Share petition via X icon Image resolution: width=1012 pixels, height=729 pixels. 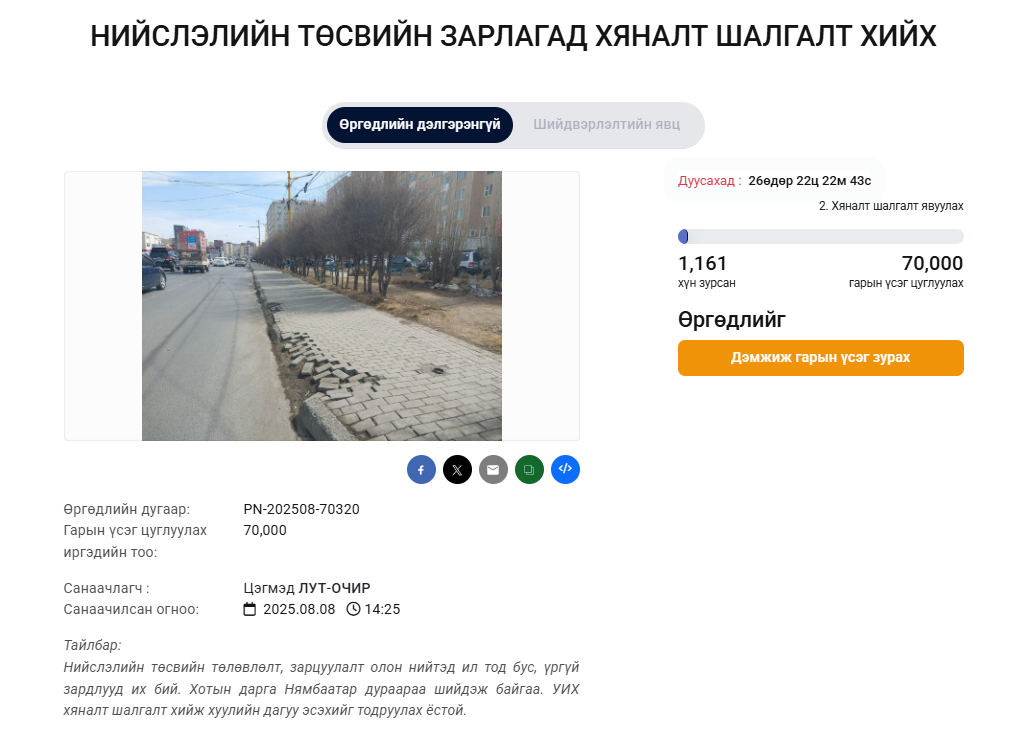point(457,470)
